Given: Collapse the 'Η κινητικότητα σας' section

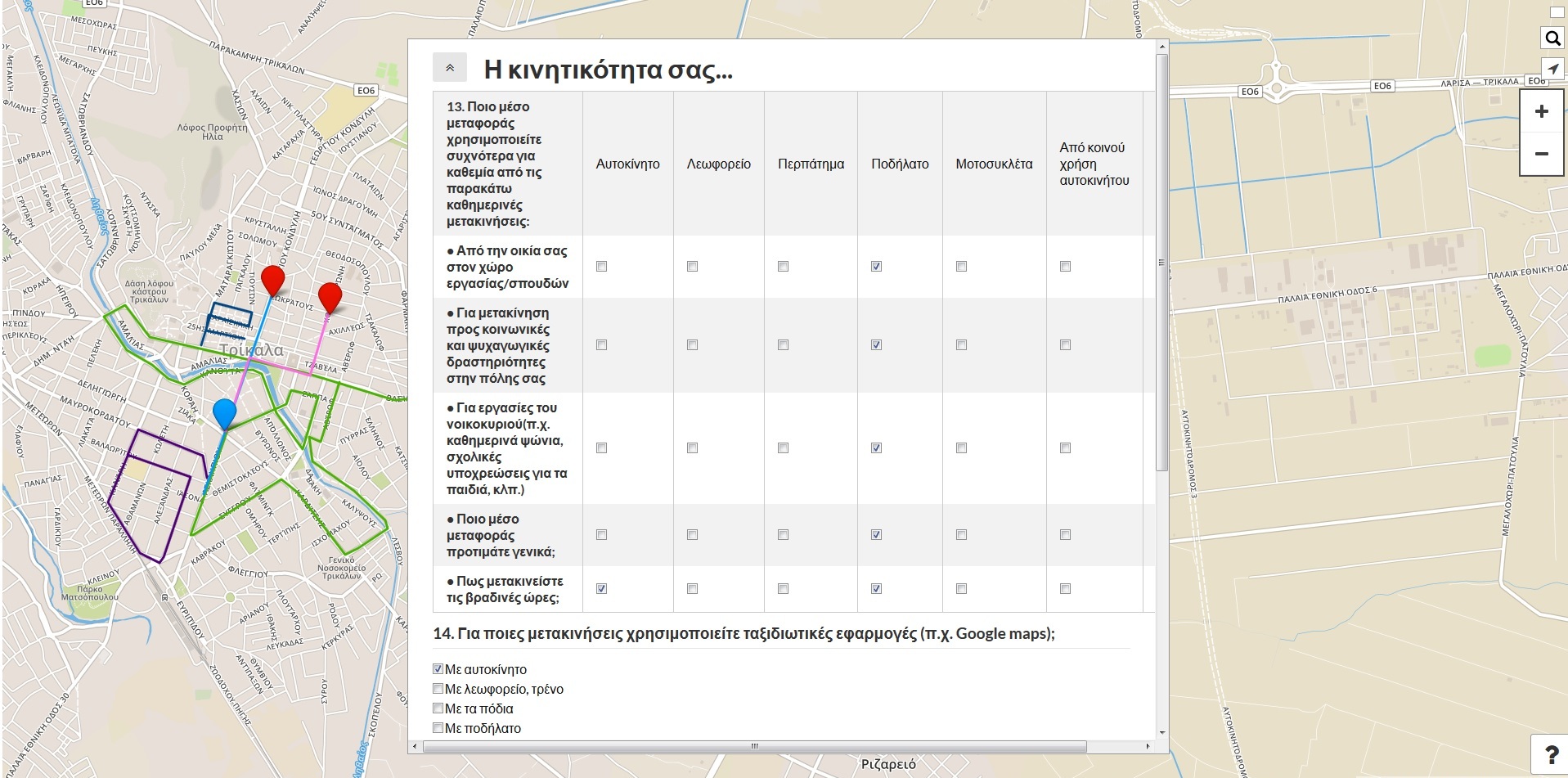Looking at the screenshot, I should coord(450,68).
